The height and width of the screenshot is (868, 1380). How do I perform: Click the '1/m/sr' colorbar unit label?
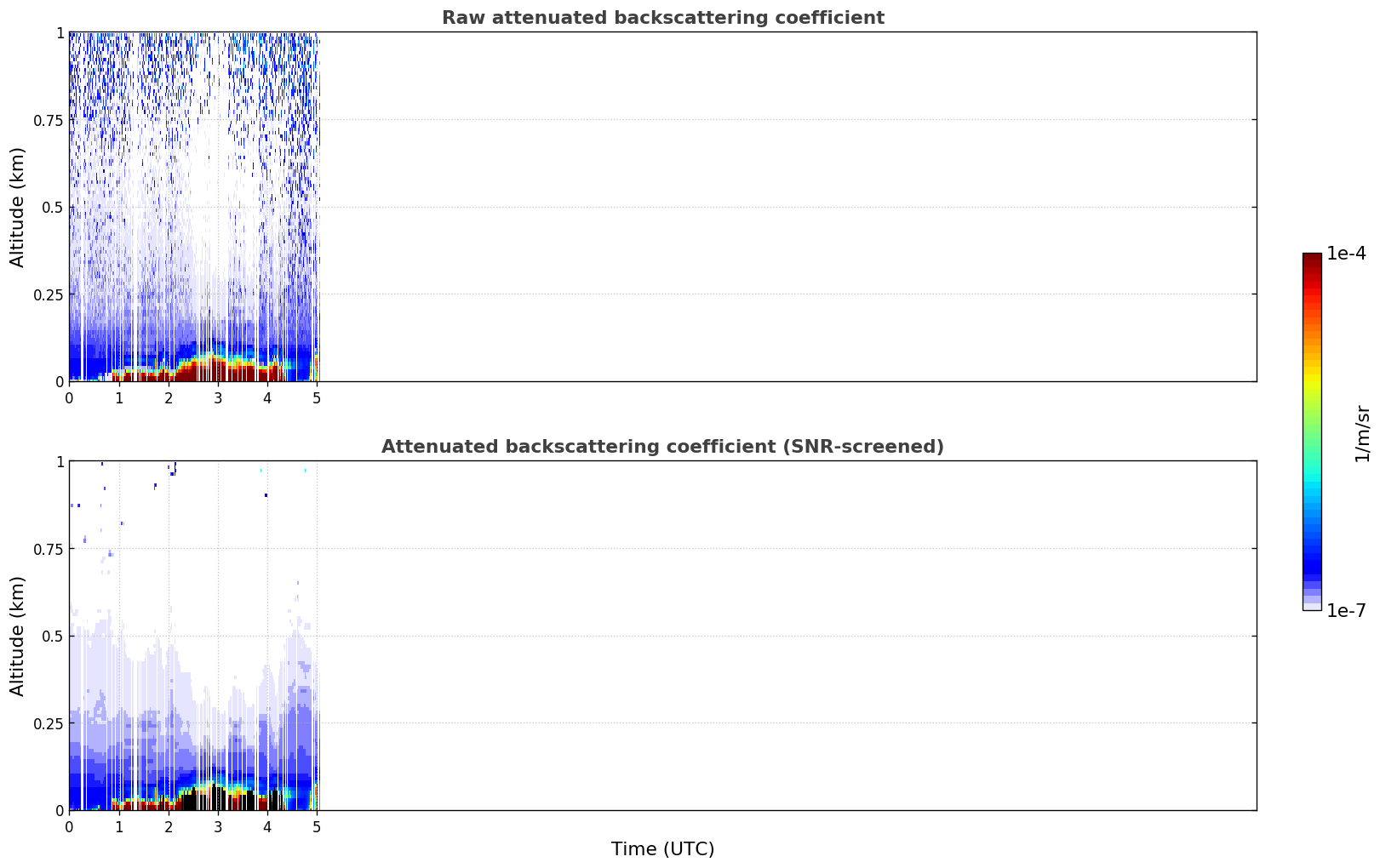1362,432
